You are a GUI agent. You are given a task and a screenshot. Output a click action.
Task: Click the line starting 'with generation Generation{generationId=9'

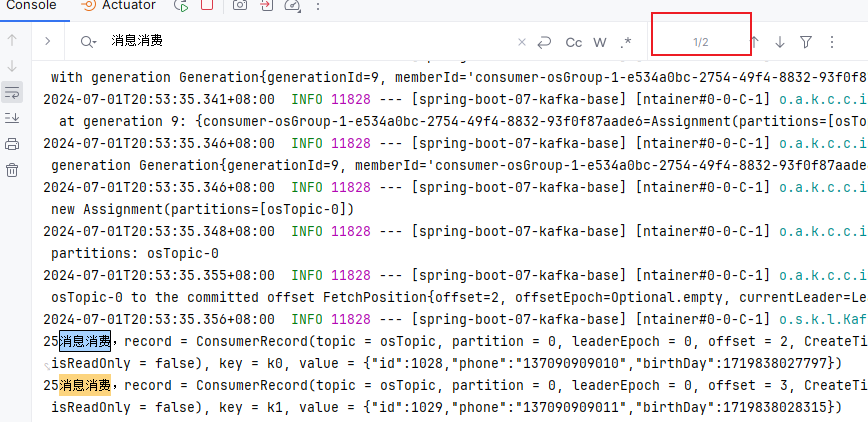(x=459, y=77)
